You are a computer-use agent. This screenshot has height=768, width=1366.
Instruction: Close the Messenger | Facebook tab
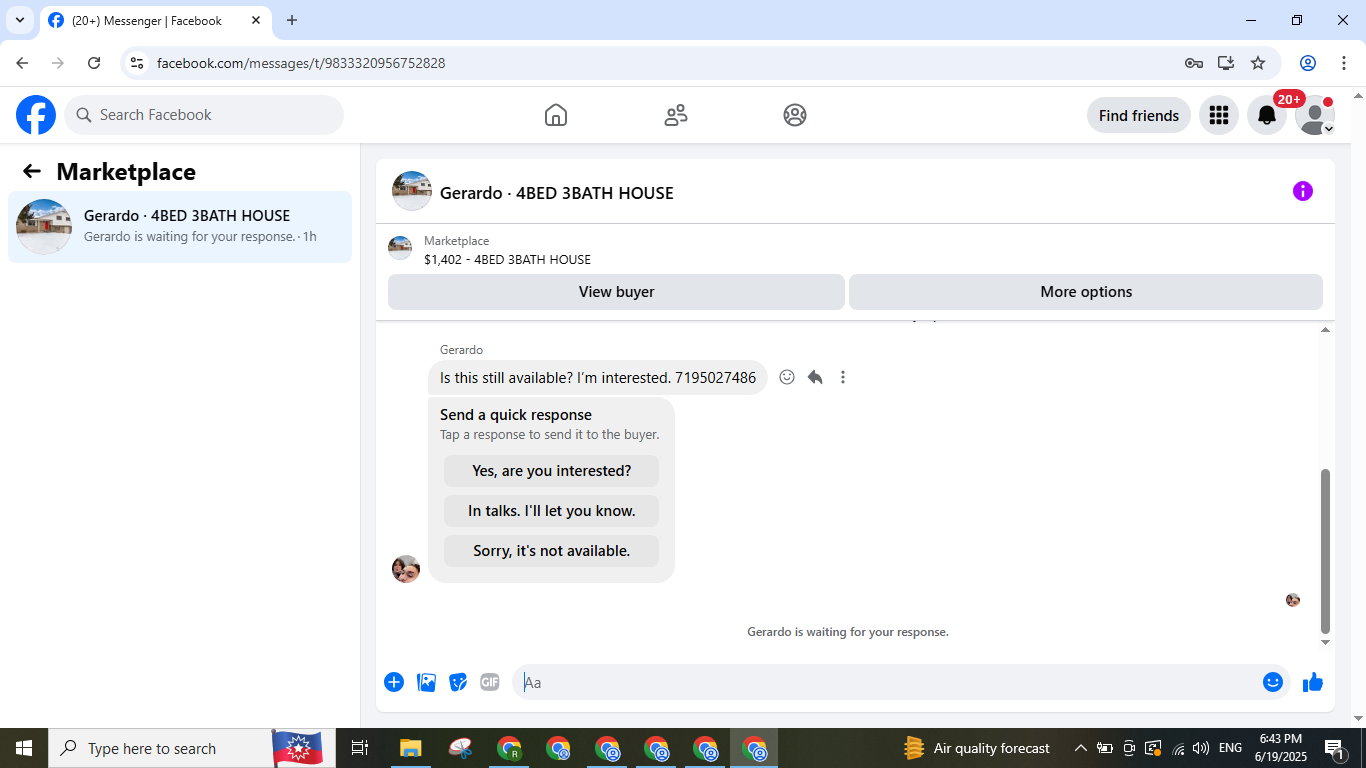tap(256, 20)
